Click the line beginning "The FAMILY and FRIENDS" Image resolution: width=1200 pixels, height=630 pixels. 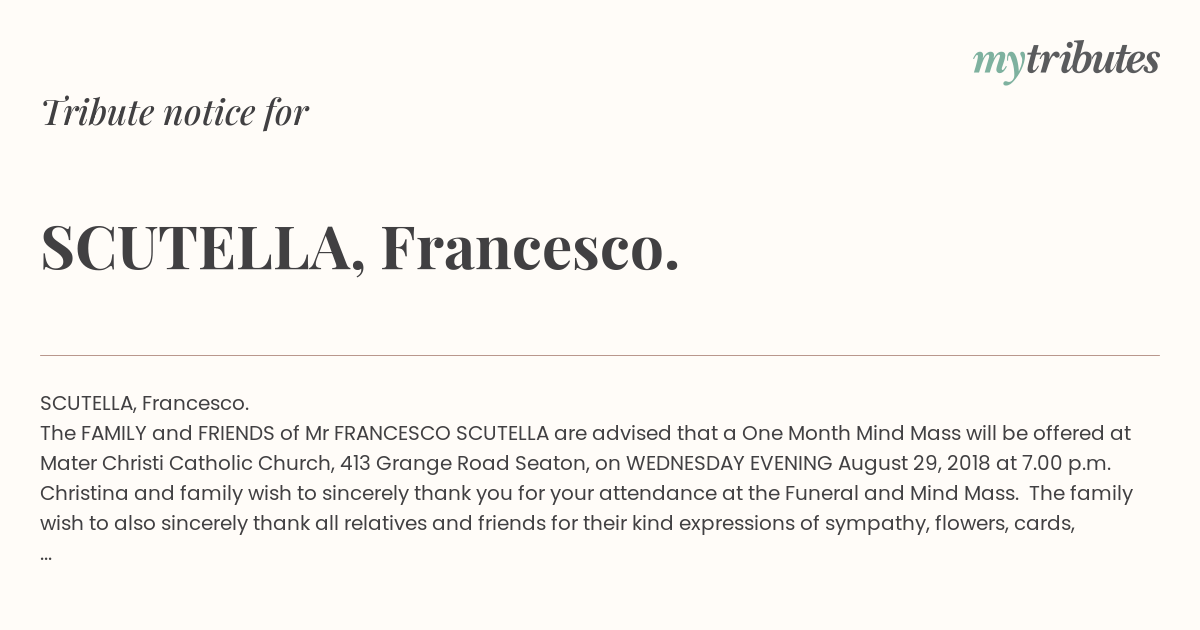point(585,433)
